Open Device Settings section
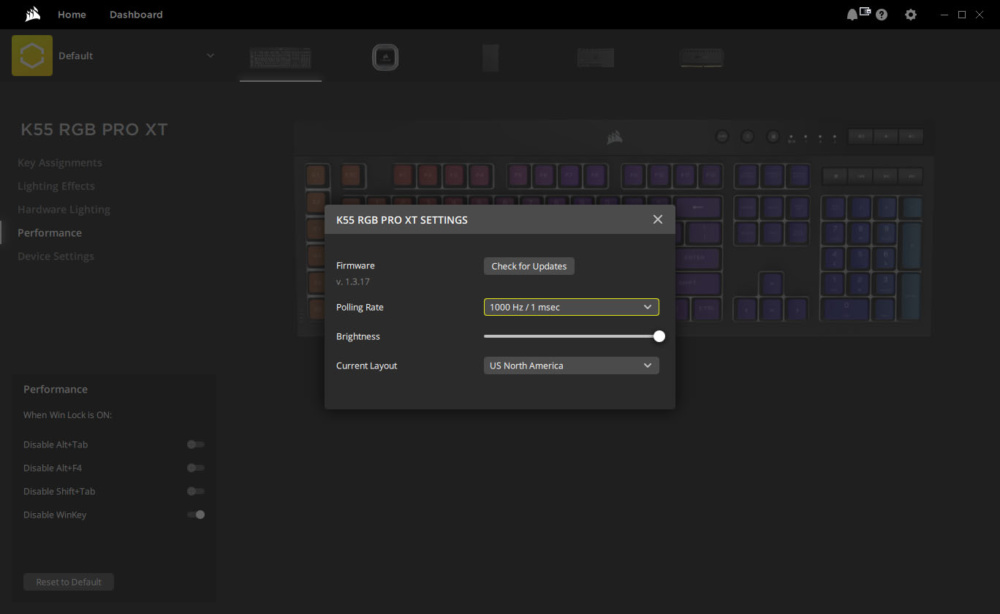The image size is (1000, 614). [55, 256]
